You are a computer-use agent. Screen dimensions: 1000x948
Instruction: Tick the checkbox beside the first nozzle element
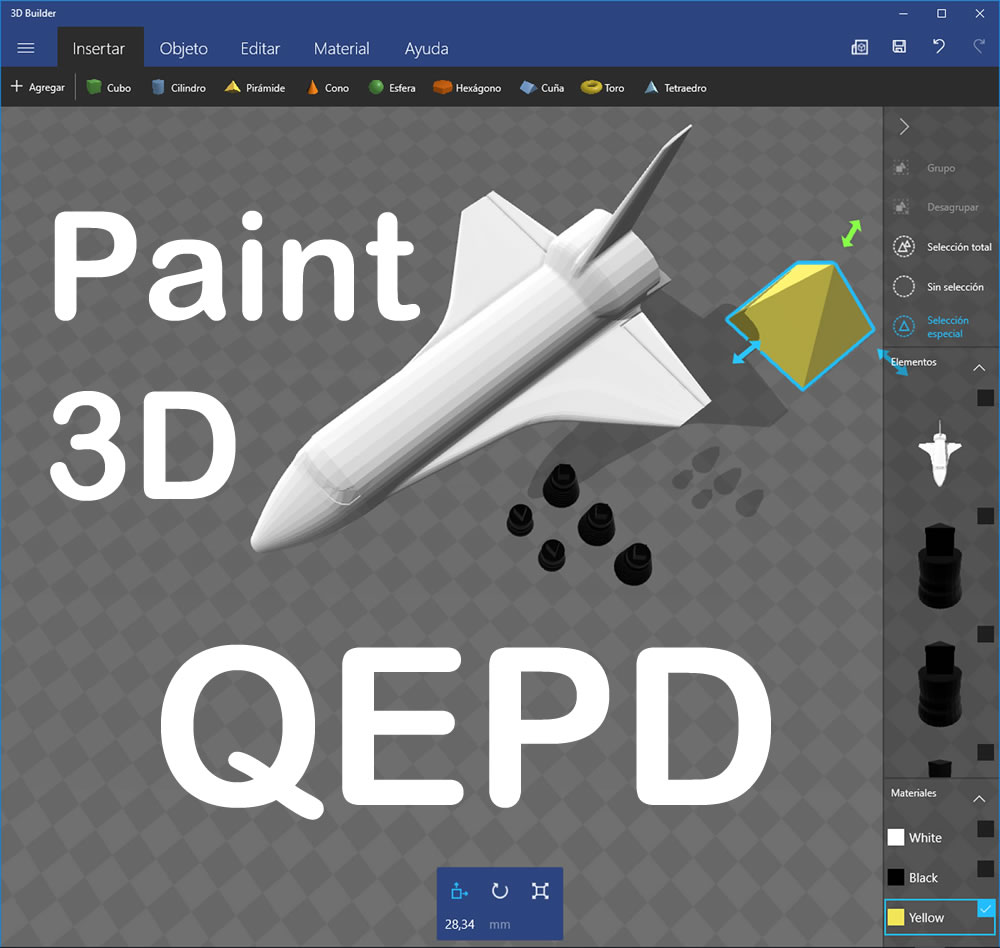point(985,515)
